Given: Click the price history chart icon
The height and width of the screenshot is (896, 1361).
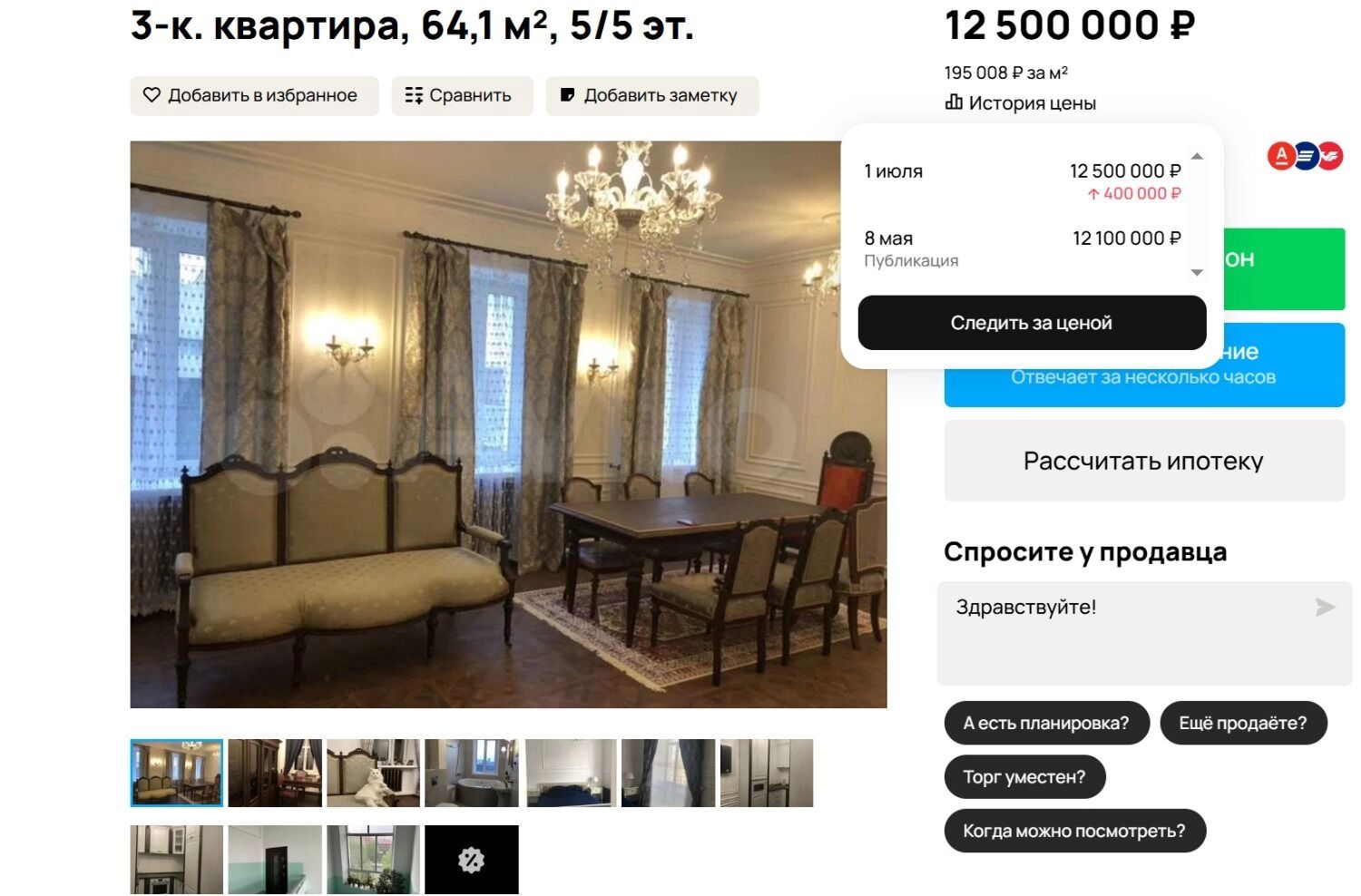Looking at the screenshot, I should (954, 102).
